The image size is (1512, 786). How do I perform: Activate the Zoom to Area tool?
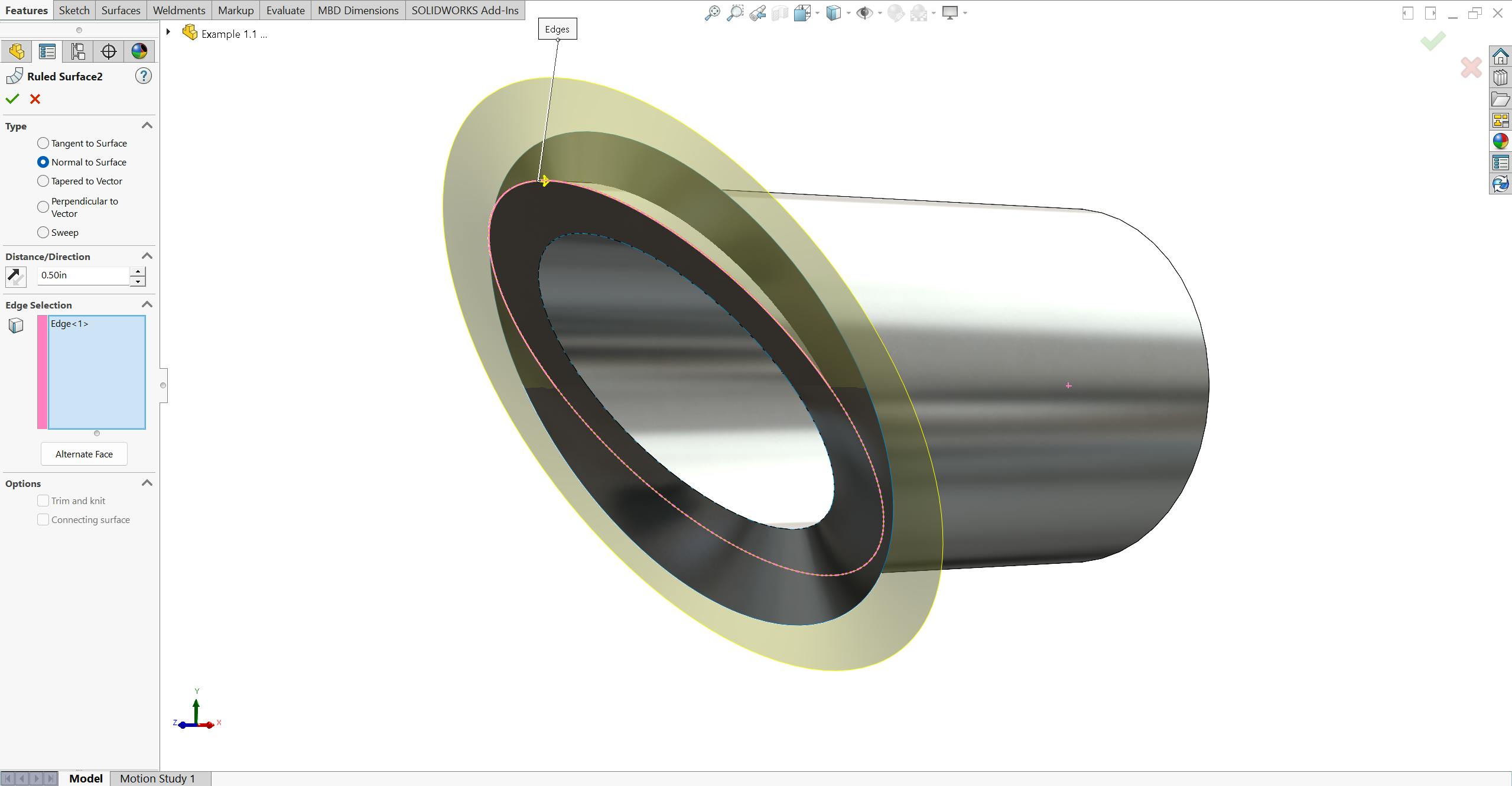(x=736, y=12)
